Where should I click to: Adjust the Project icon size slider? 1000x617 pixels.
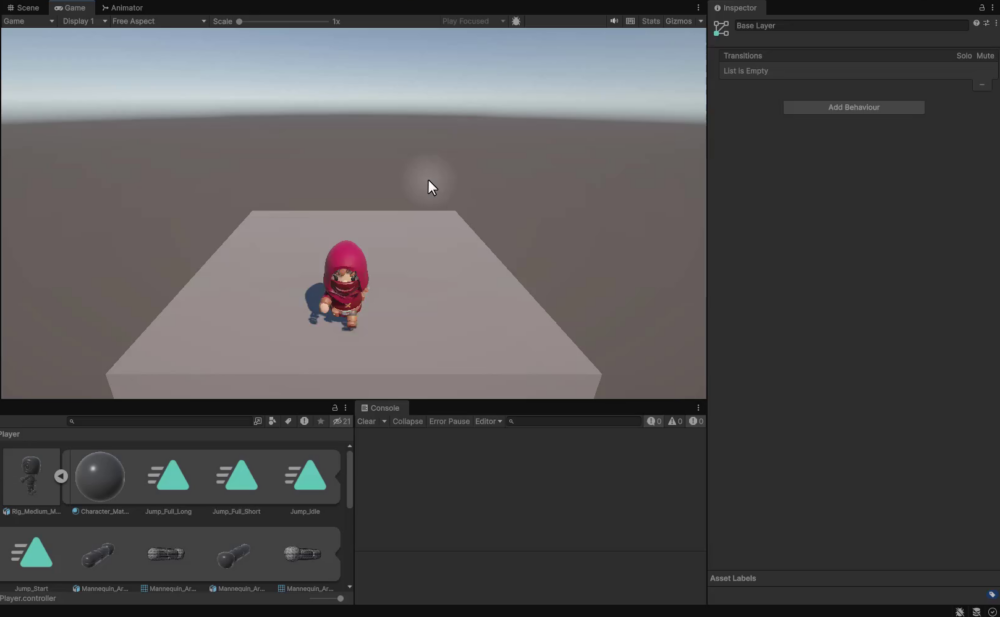pos(327,598)
